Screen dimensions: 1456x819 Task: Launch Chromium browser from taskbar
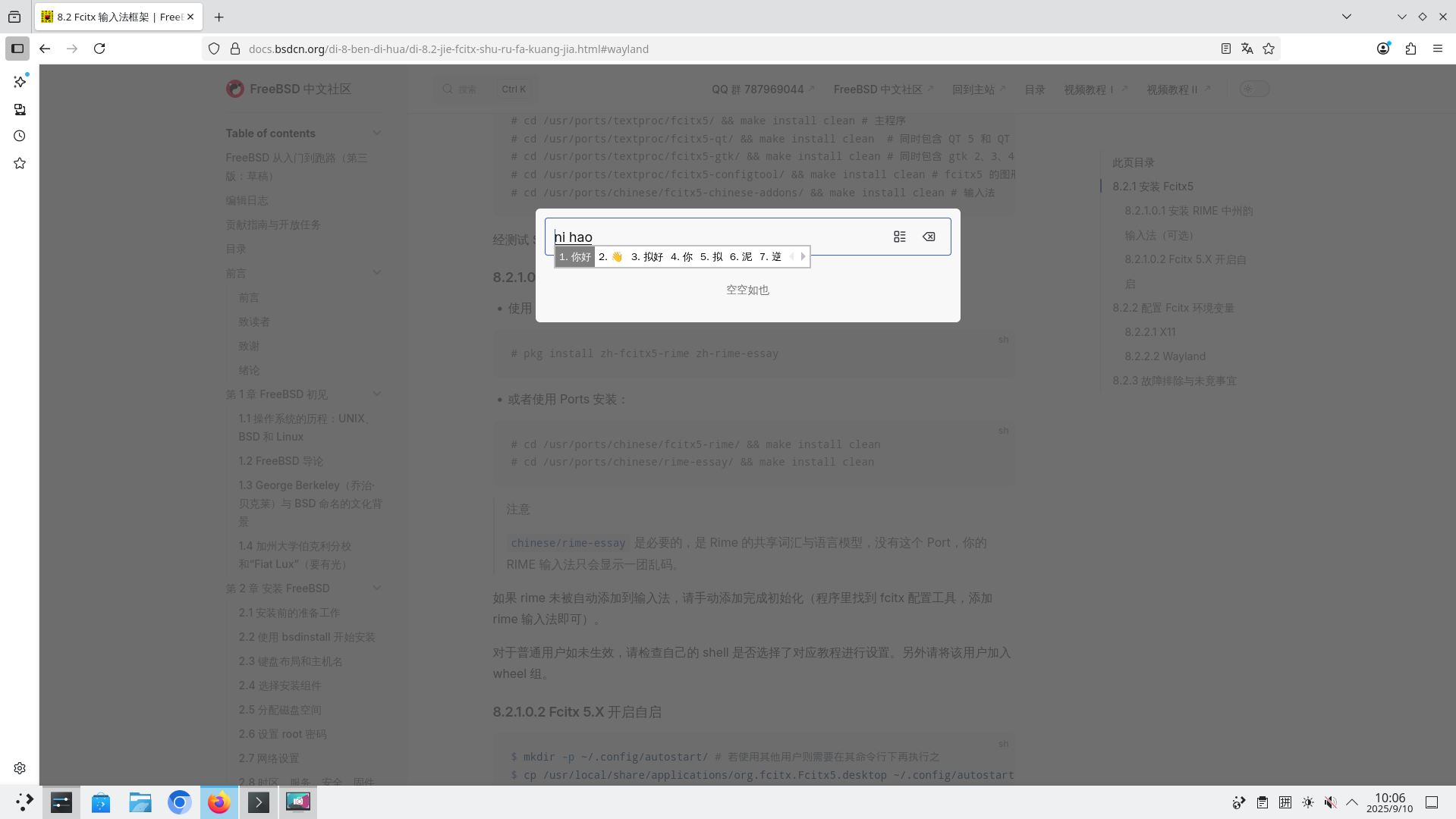[180, 802]
